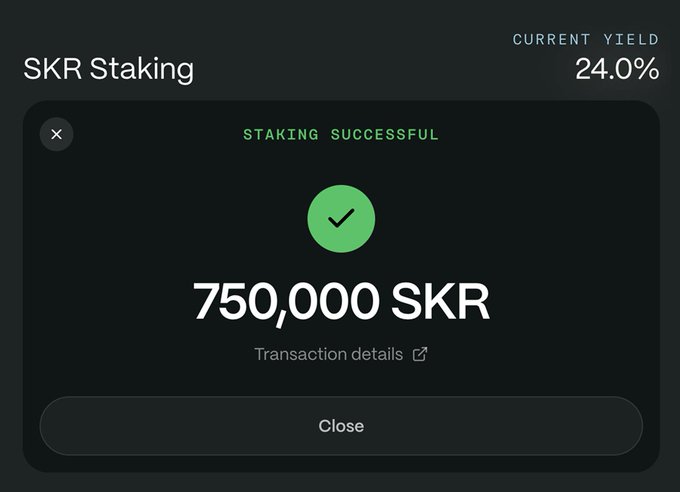Screen dimensions: 680x492
Task: Select the 750,000 SKR staked amount
Action: point(341,300)
